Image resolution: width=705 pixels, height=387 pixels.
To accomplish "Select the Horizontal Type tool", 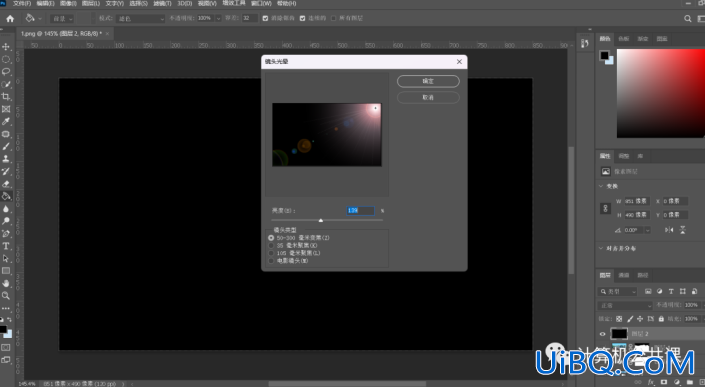I will 6,246.
